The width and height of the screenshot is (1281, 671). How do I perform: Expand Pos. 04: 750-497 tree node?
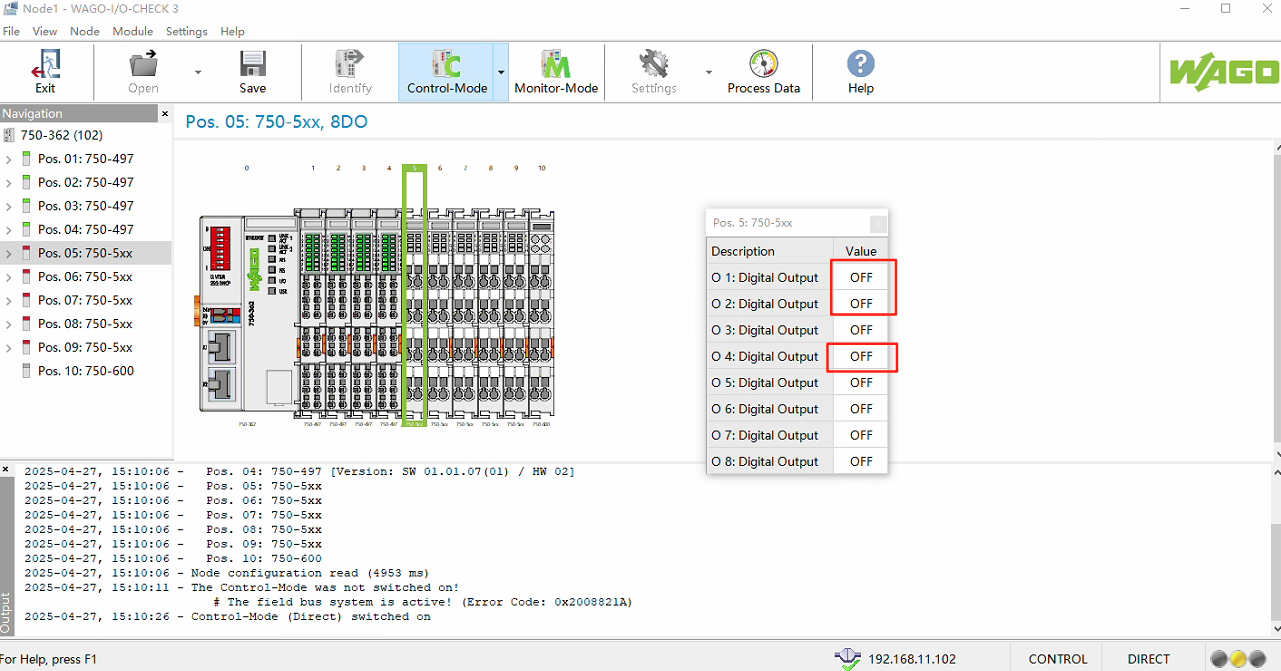point(9,230)
